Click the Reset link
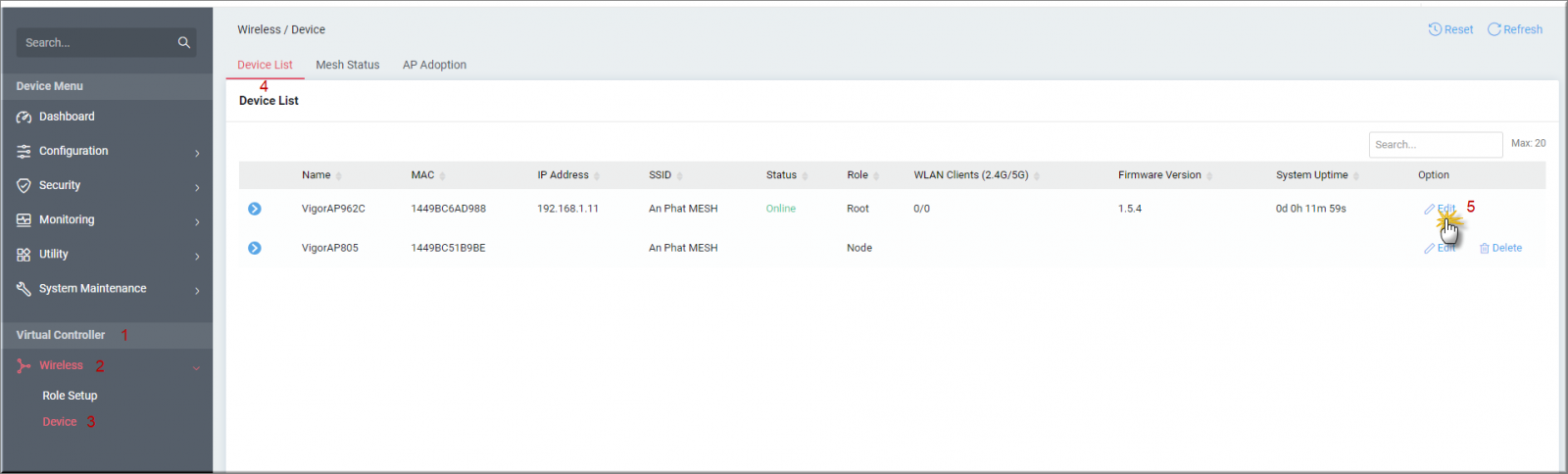 click(x=1450, y=29)
